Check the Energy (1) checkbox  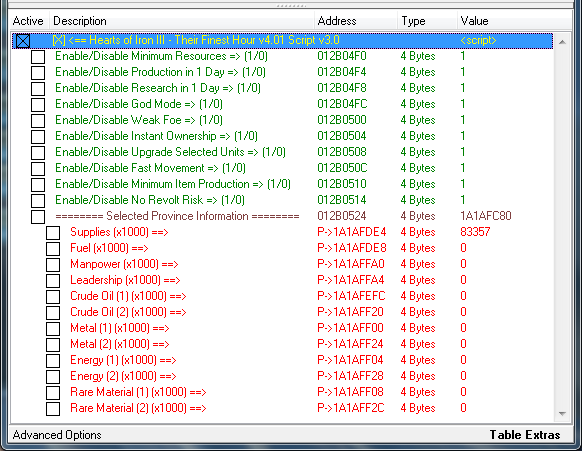[53, 360]
